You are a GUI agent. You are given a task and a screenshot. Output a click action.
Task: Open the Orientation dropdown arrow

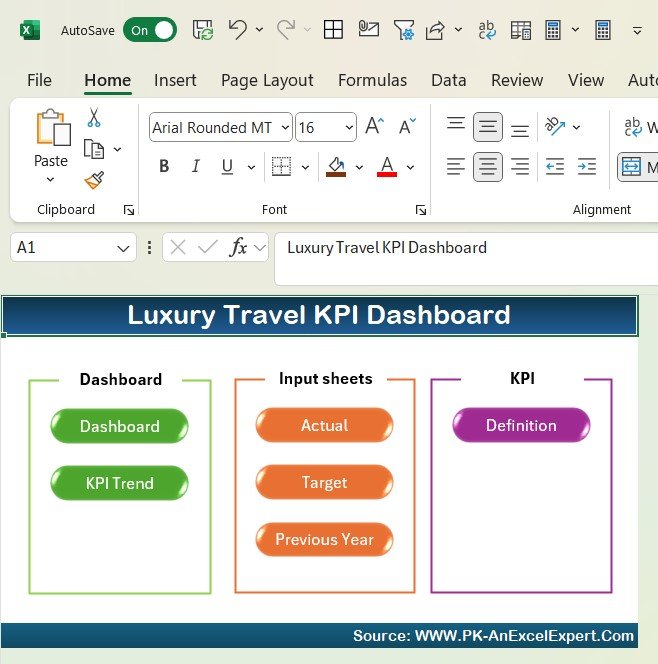[x=576, y=127]
